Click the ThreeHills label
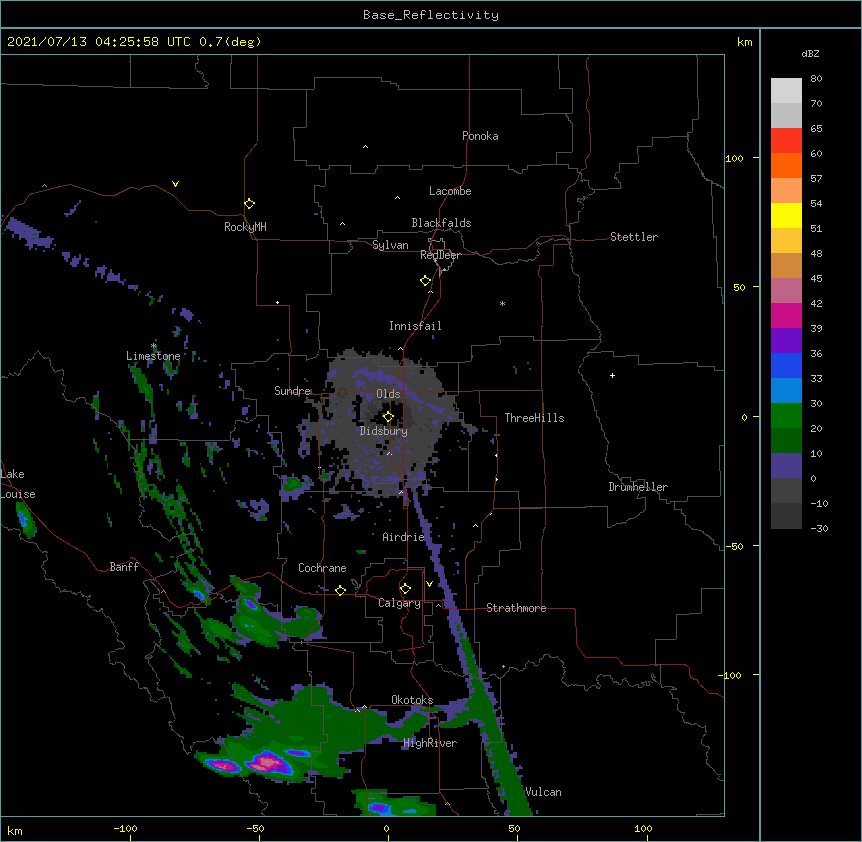The height and width of the screenshot is (842, 862). [x=534, y=418]
